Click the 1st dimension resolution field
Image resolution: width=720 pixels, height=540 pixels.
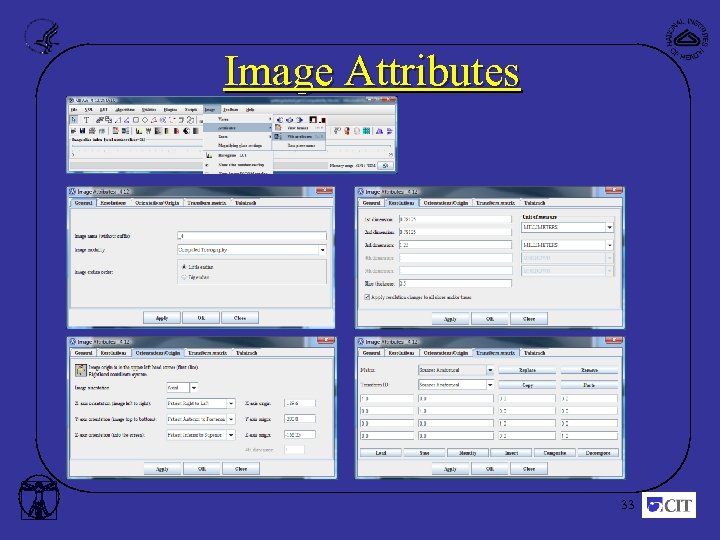pos(455,219)
